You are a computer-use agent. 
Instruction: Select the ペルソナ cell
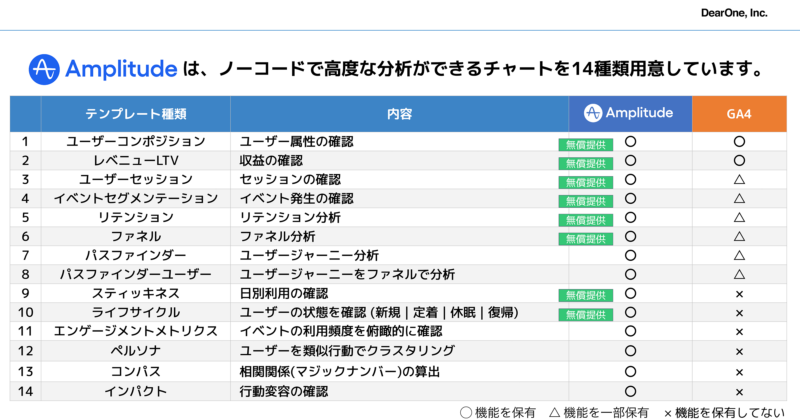136,351
